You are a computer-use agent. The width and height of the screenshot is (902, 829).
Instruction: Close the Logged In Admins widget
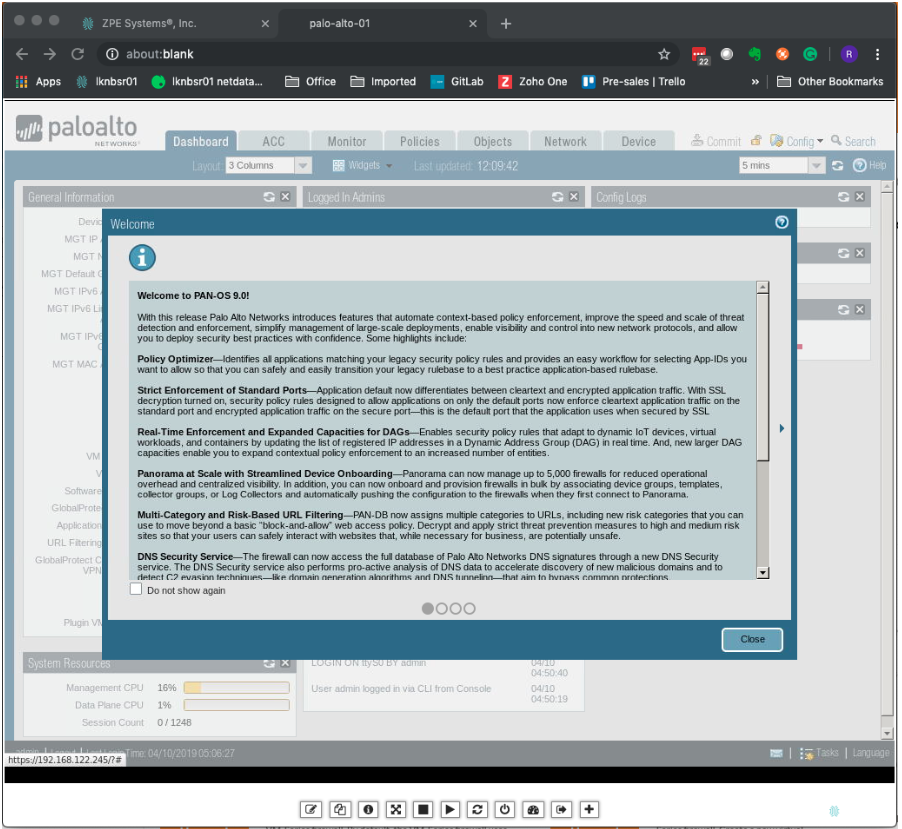click(x=574, y=197)
